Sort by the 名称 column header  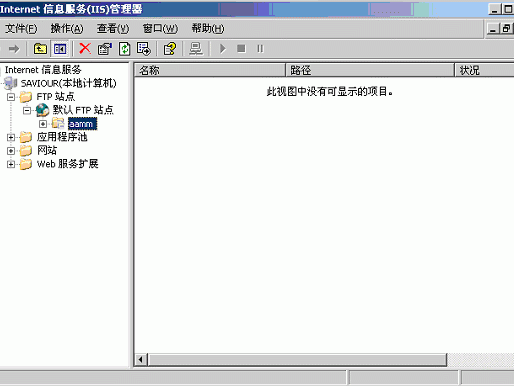click(x=210, y=70)
